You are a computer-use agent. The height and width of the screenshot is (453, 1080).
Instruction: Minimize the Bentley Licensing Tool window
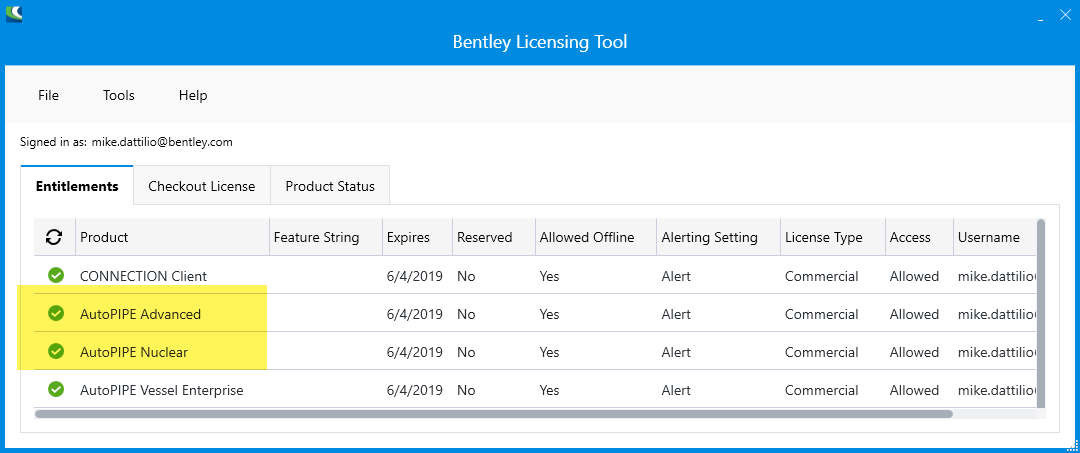point(1041,15)
